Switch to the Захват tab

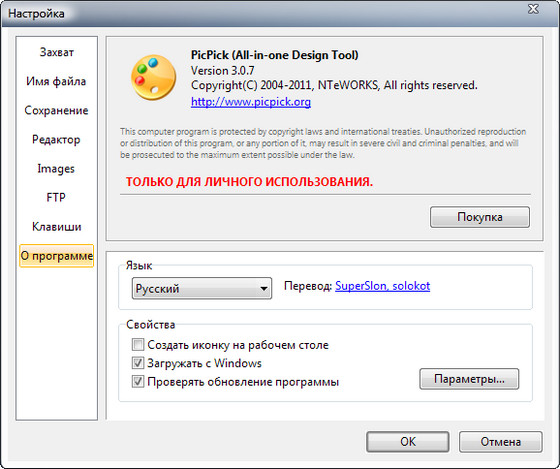click(x=56, y=52)
